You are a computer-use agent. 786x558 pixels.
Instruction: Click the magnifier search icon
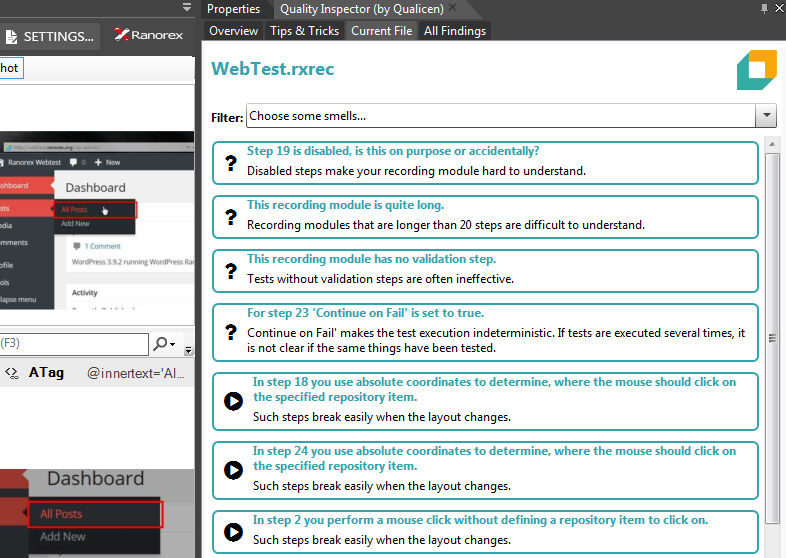160,344
